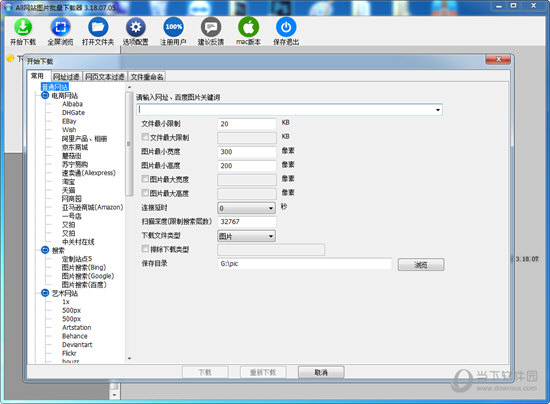The width and height of the screenshot is (550, 404).
Task: Enable 文件最大限制 checkbox
Action: point(145,137)
